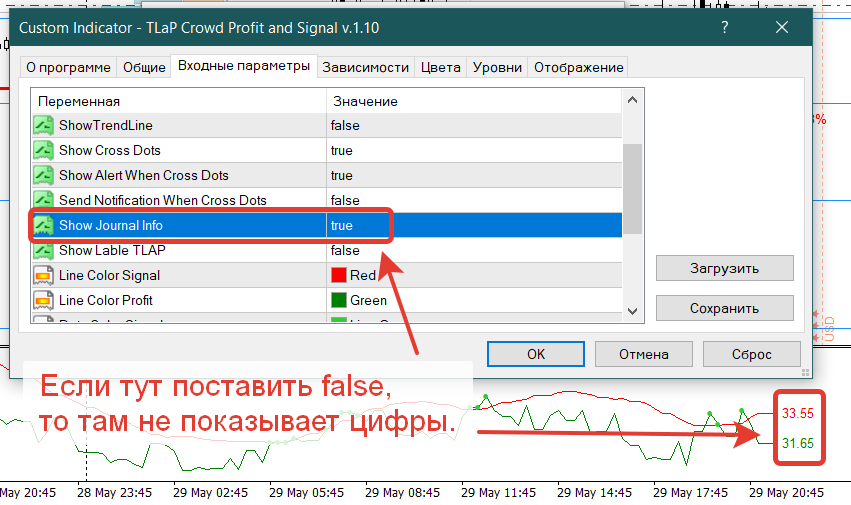Screen dimensions: 851x505
Task: Click the Line Color Signal color-type icon
Action: (43, 275)
